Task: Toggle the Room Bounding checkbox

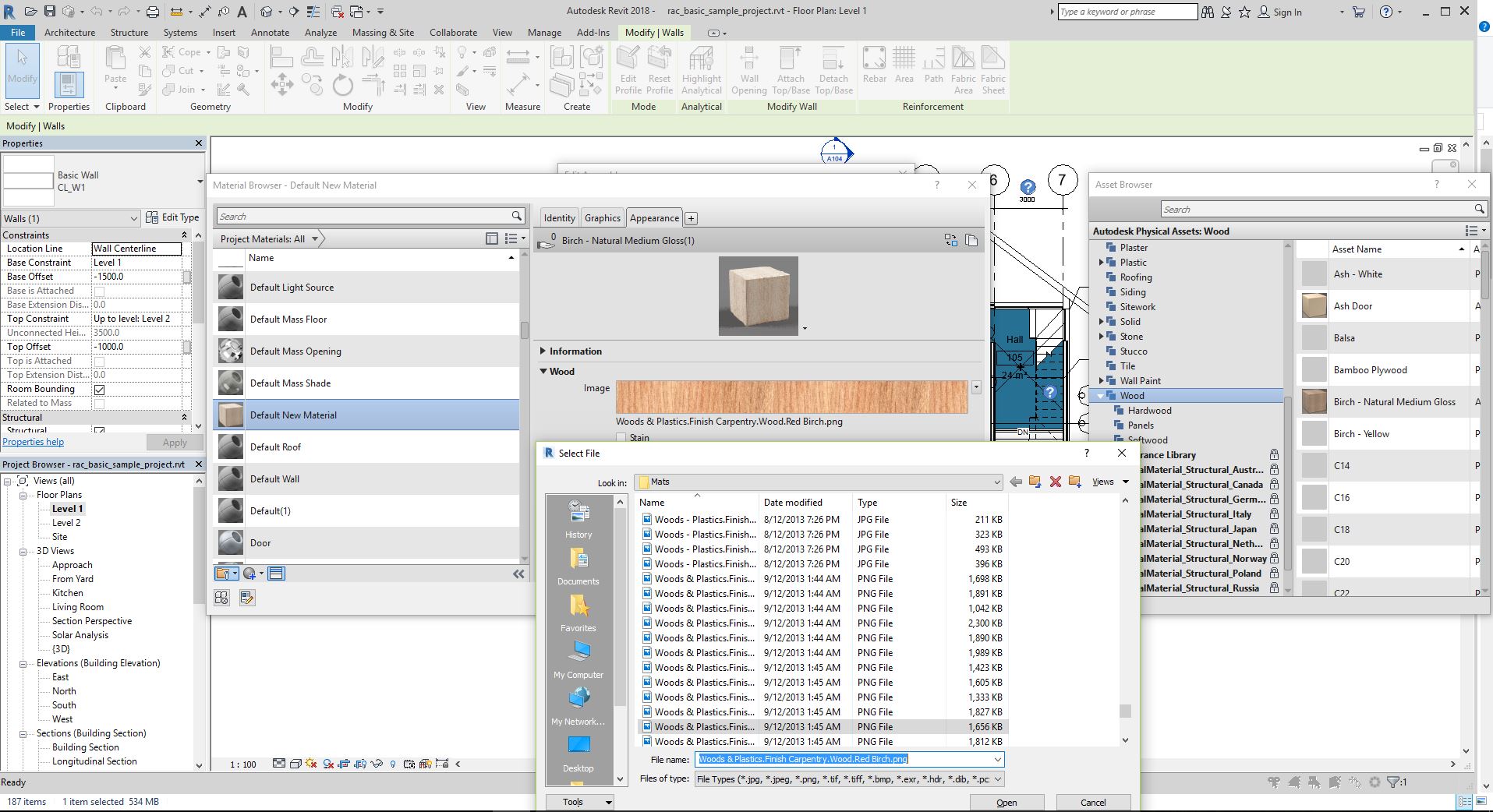Action: 99,389
